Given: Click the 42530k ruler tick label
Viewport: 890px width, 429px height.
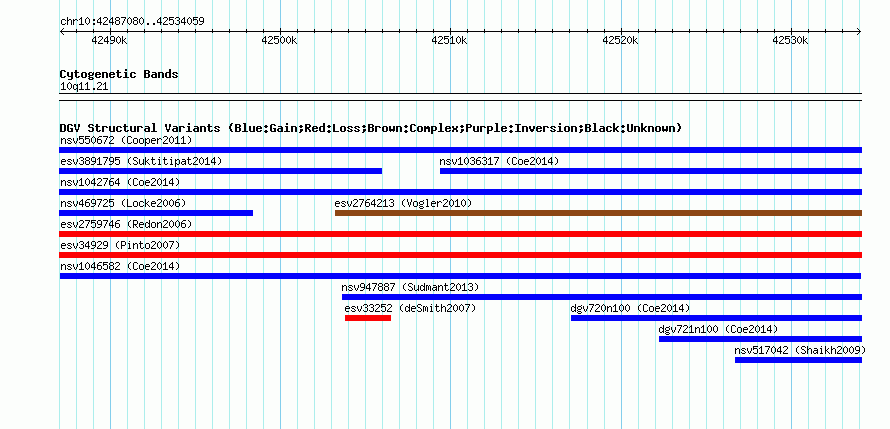Looking at the screenshot, I should point(791,40).
